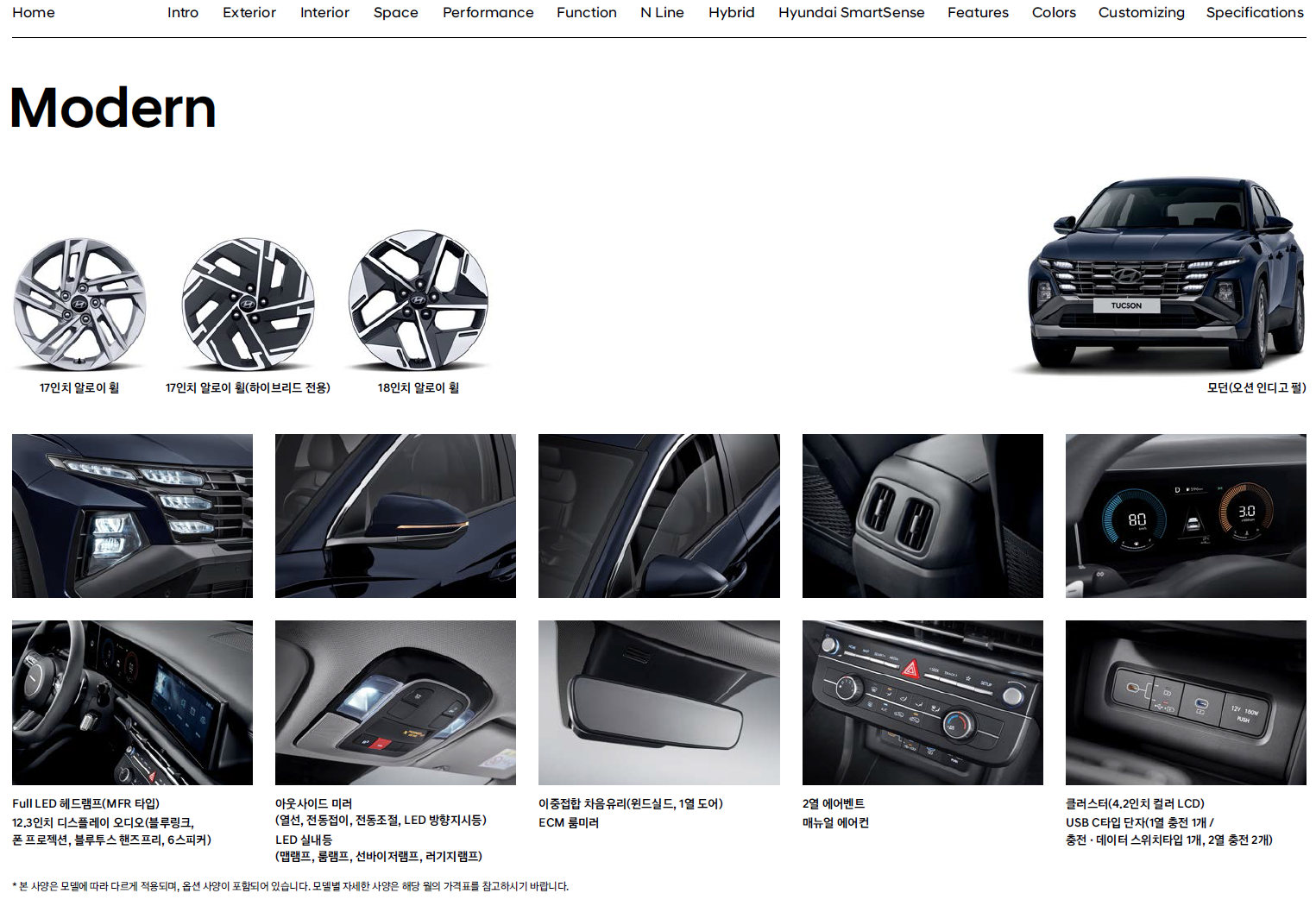Click the 17인치 알로이 휠 caption

79,388
